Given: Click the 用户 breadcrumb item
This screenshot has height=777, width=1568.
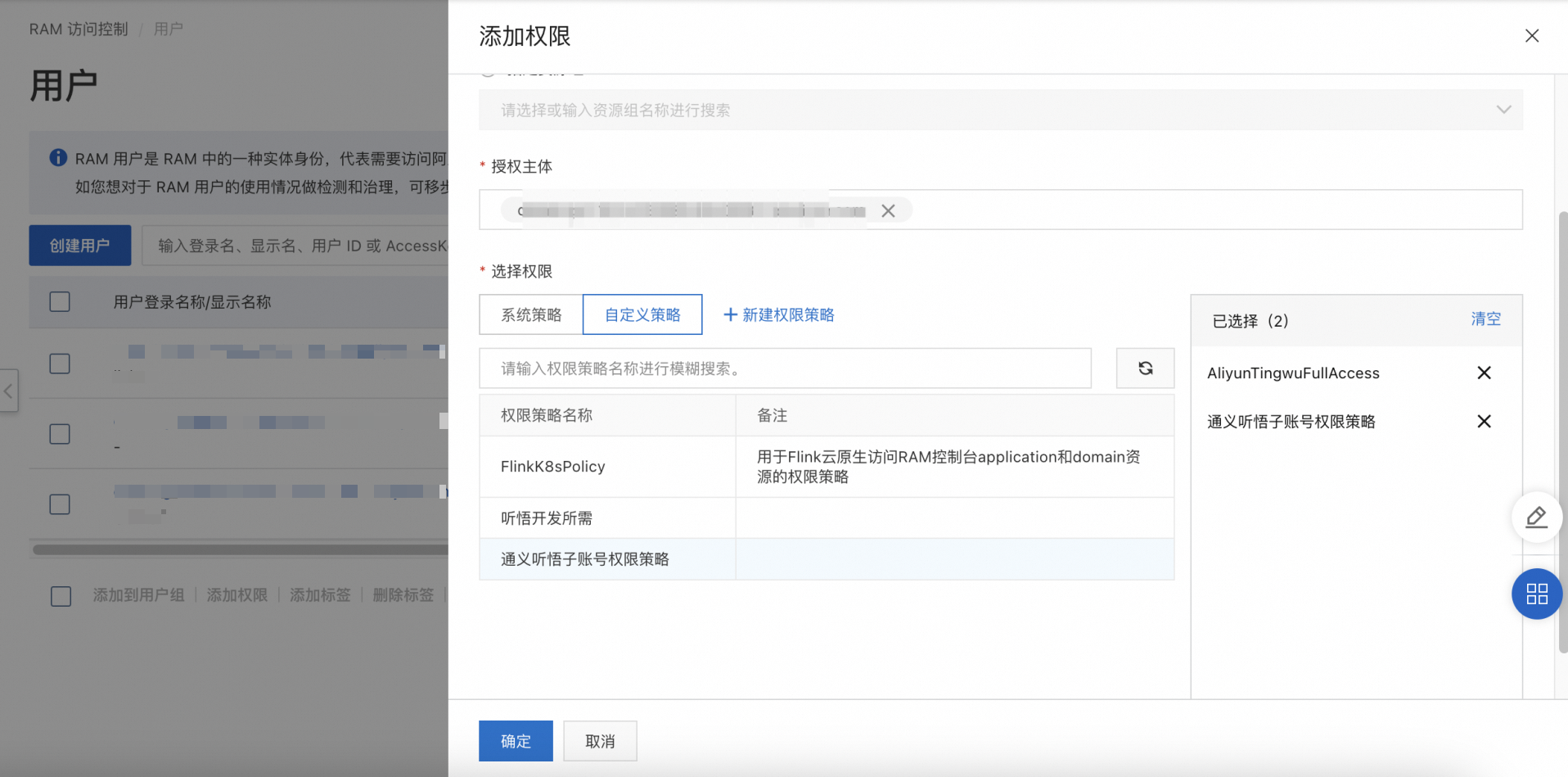Looking at the screenshot, I should (x=169, y=29).
